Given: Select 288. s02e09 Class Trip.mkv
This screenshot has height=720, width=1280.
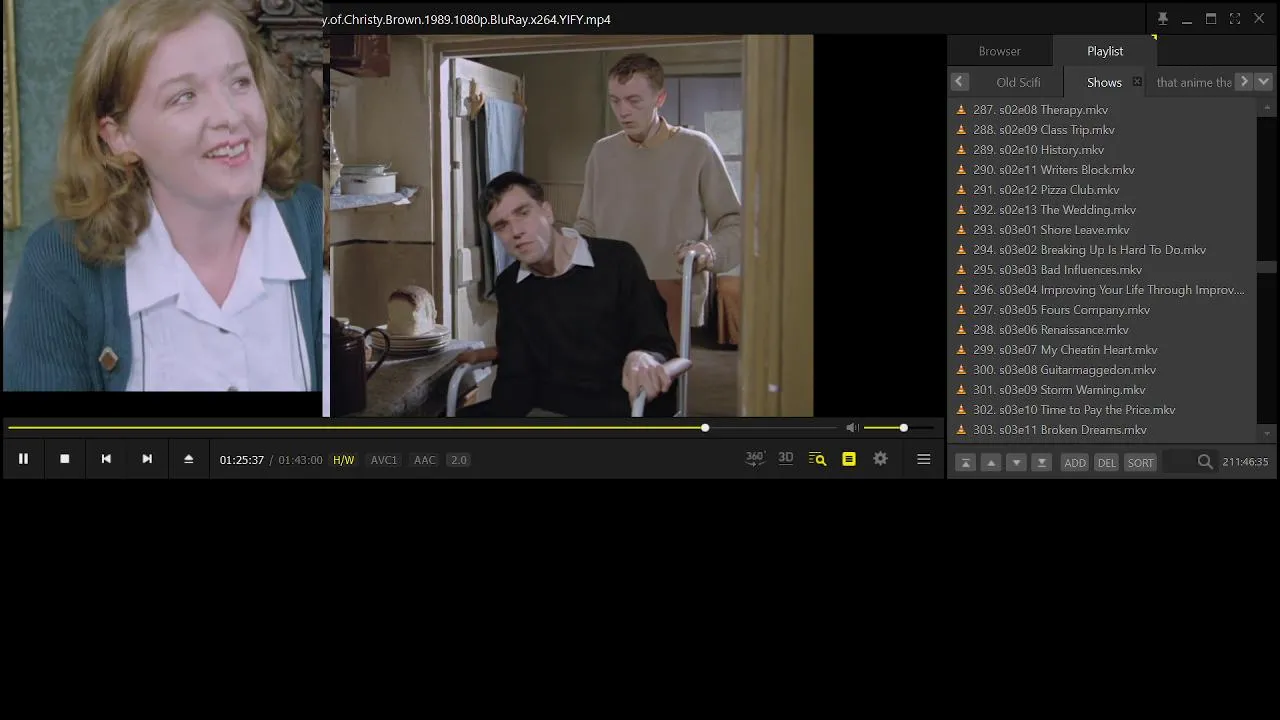Looking at the screenshot, I should [x=1102, y=130].
